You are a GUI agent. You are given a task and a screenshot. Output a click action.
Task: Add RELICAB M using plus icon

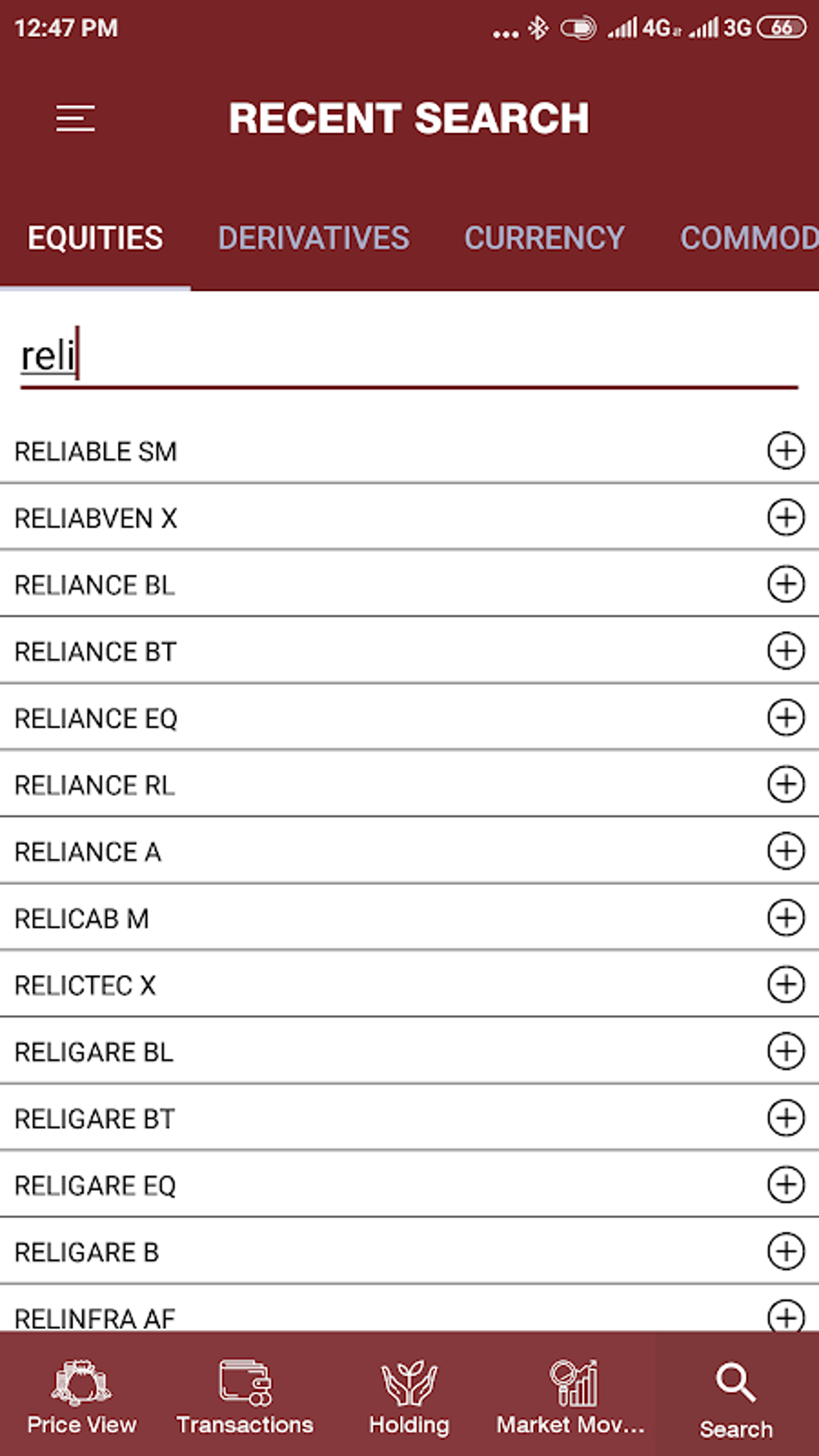point(785,917)
